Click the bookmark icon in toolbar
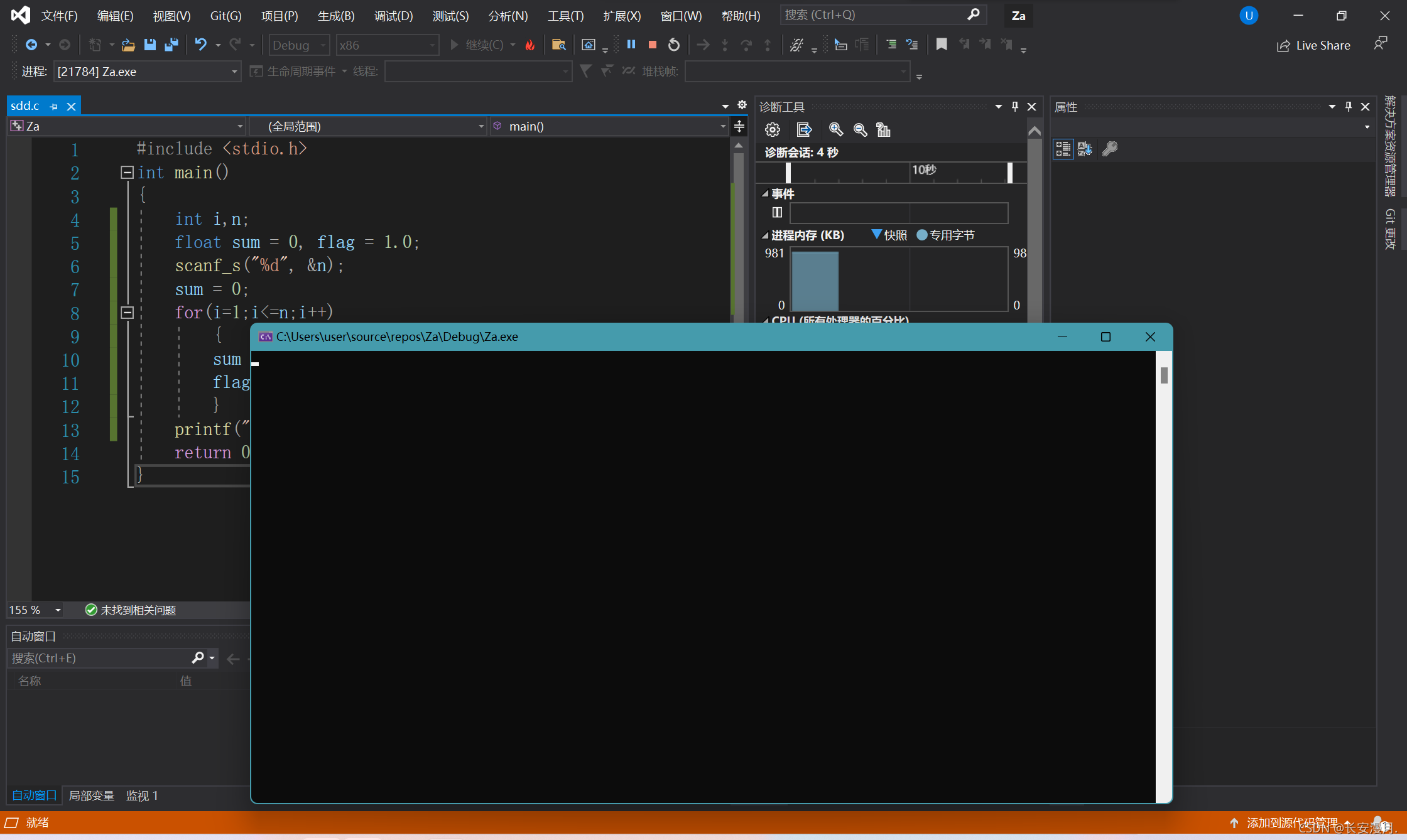The image size is (1407, 840). (941, 45)
